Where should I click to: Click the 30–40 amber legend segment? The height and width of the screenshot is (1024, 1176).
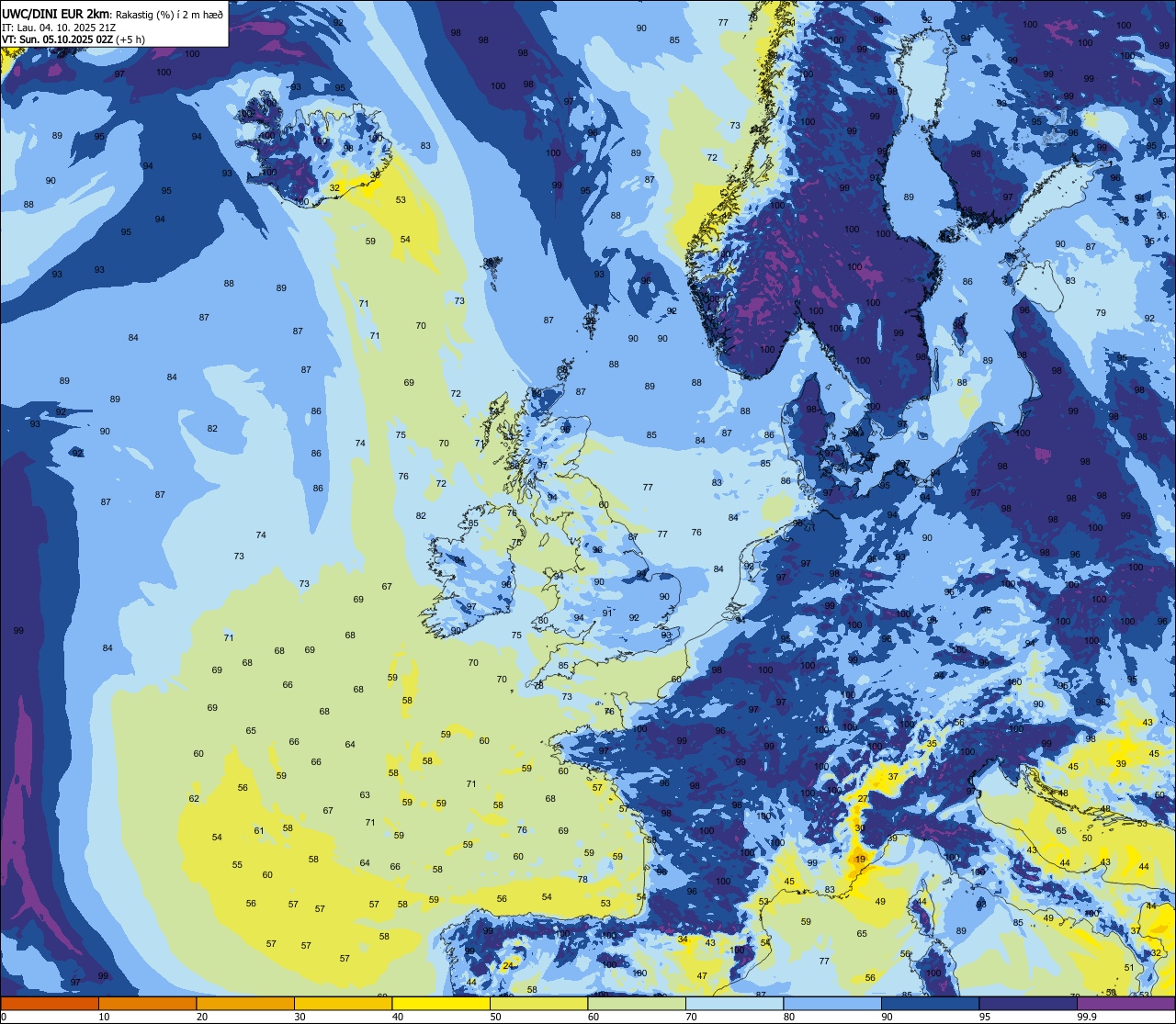[343, 1003]
